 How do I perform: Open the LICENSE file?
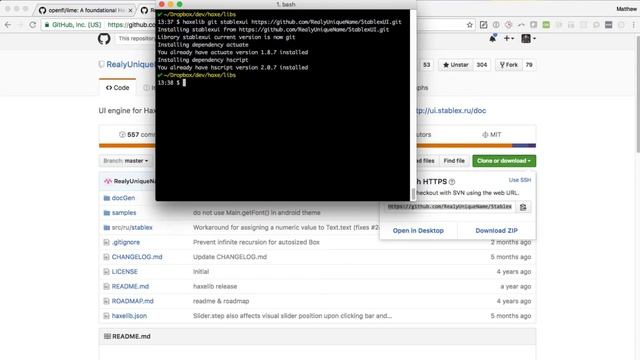[124, 271]
